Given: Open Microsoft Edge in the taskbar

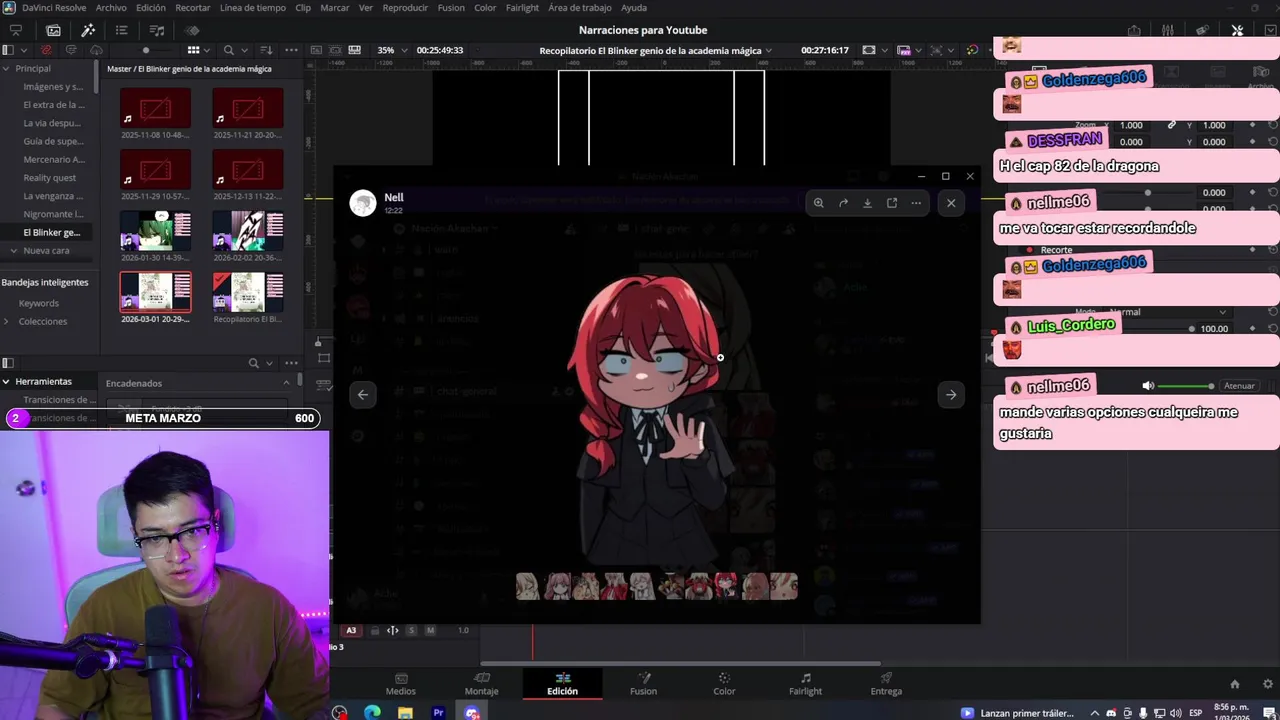Looking at the screenshot, I should 372,713.
